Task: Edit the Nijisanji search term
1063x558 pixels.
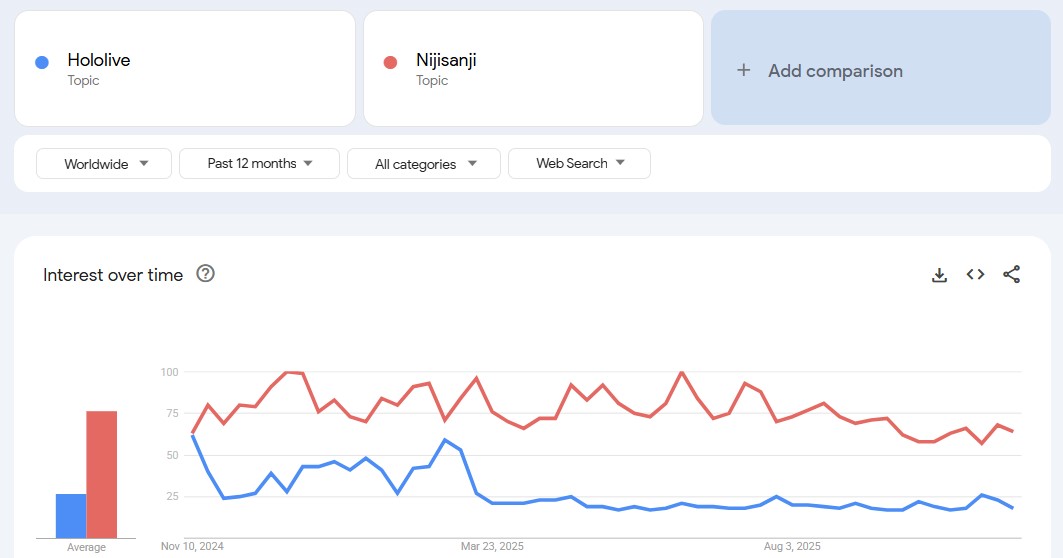Action: pos(446,60)
